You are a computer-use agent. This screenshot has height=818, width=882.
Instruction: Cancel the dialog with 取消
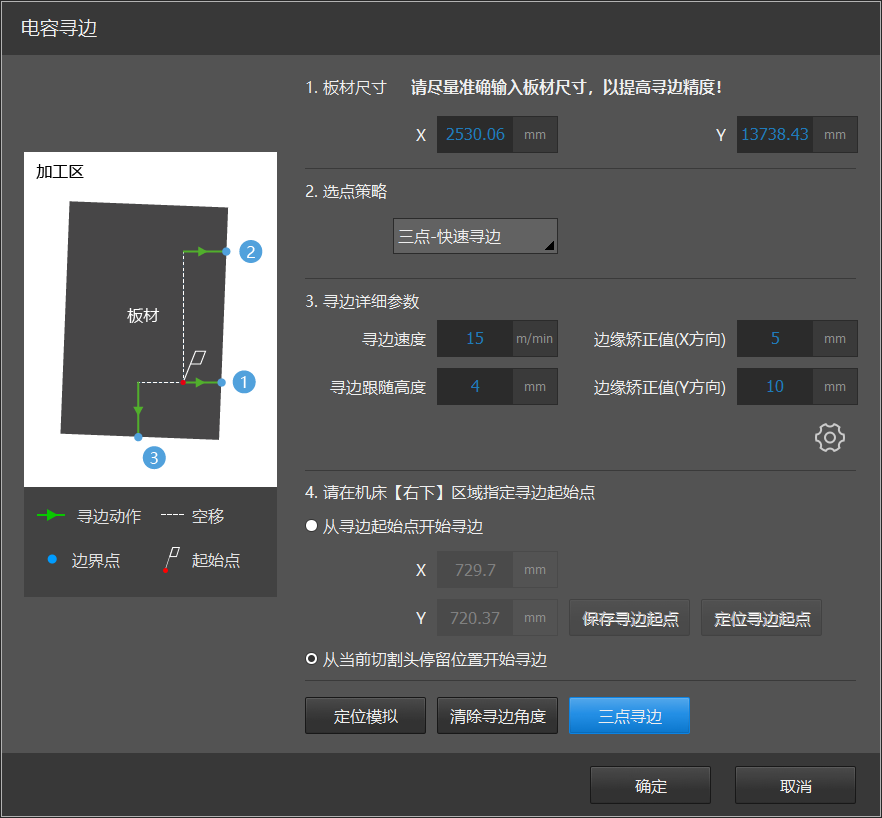pos(795,786)
